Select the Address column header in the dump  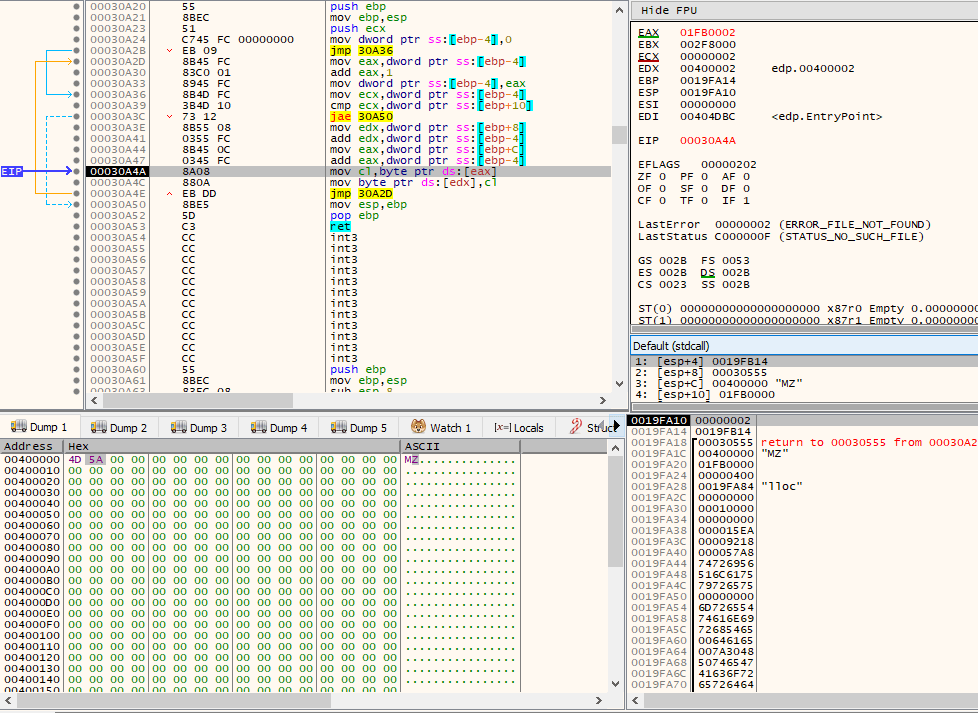click(x=28, y=446)
